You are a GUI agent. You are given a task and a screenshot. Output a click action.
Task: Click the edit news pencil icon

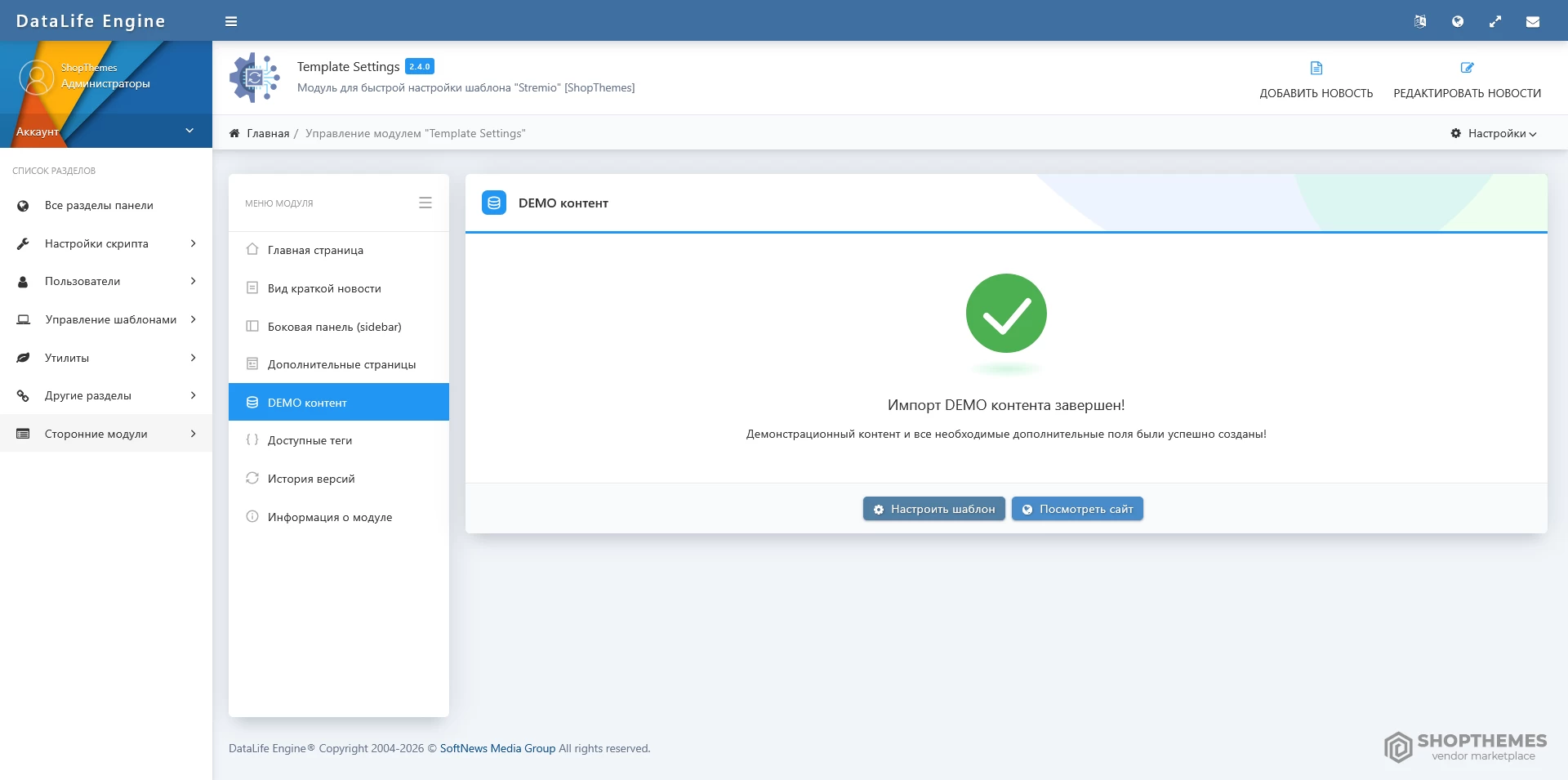(1467, 69)
